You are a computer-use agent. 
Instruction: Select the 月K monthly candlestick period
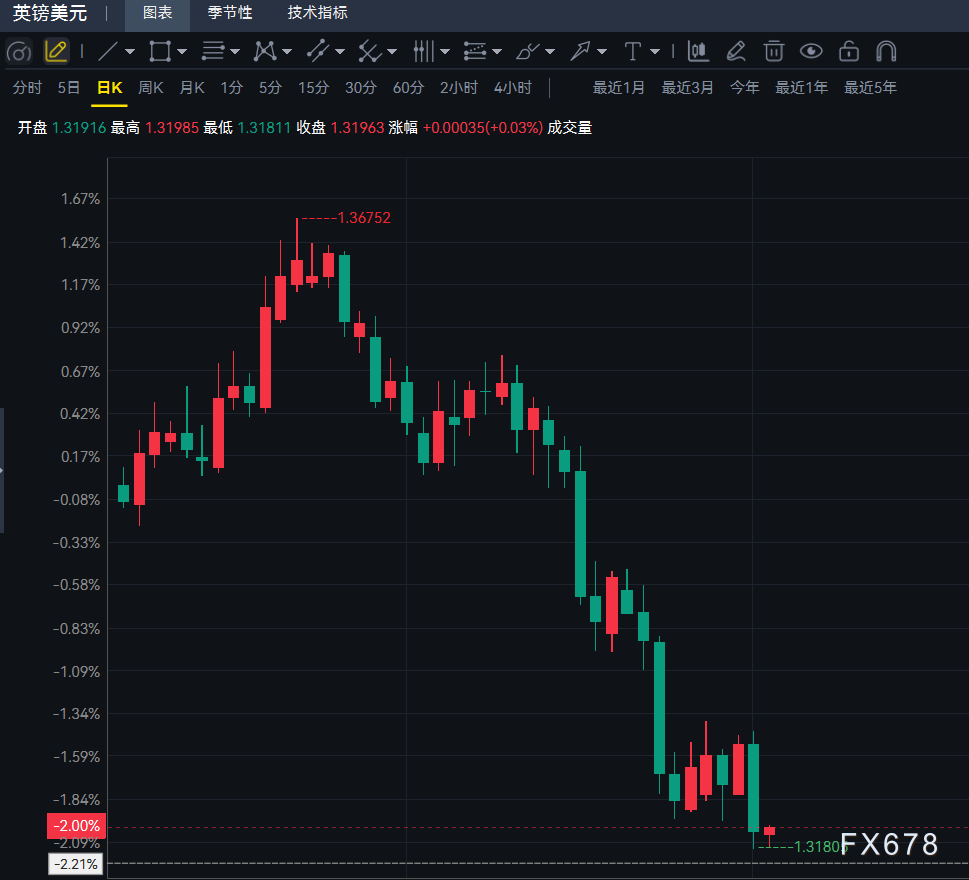[192, 88]
